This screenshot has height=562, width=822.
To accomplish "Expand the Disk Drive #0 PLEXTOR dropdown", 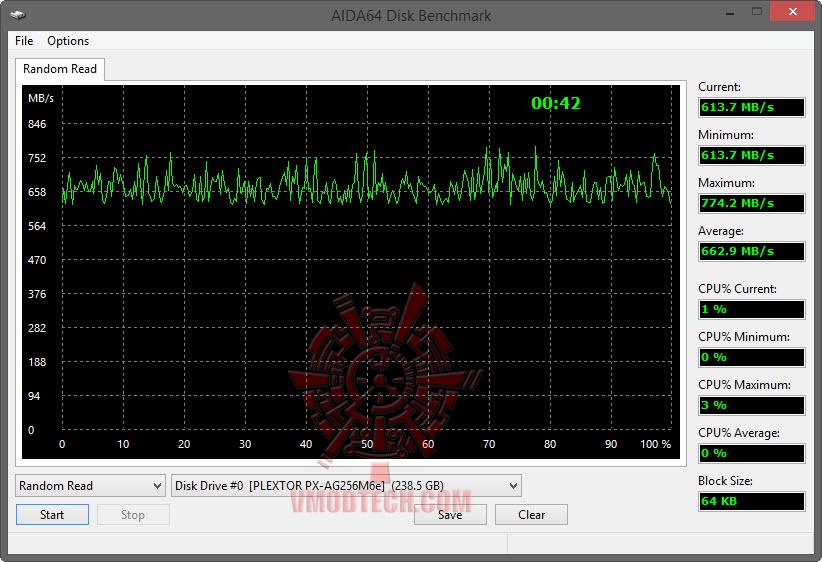I will click(347, 485).
